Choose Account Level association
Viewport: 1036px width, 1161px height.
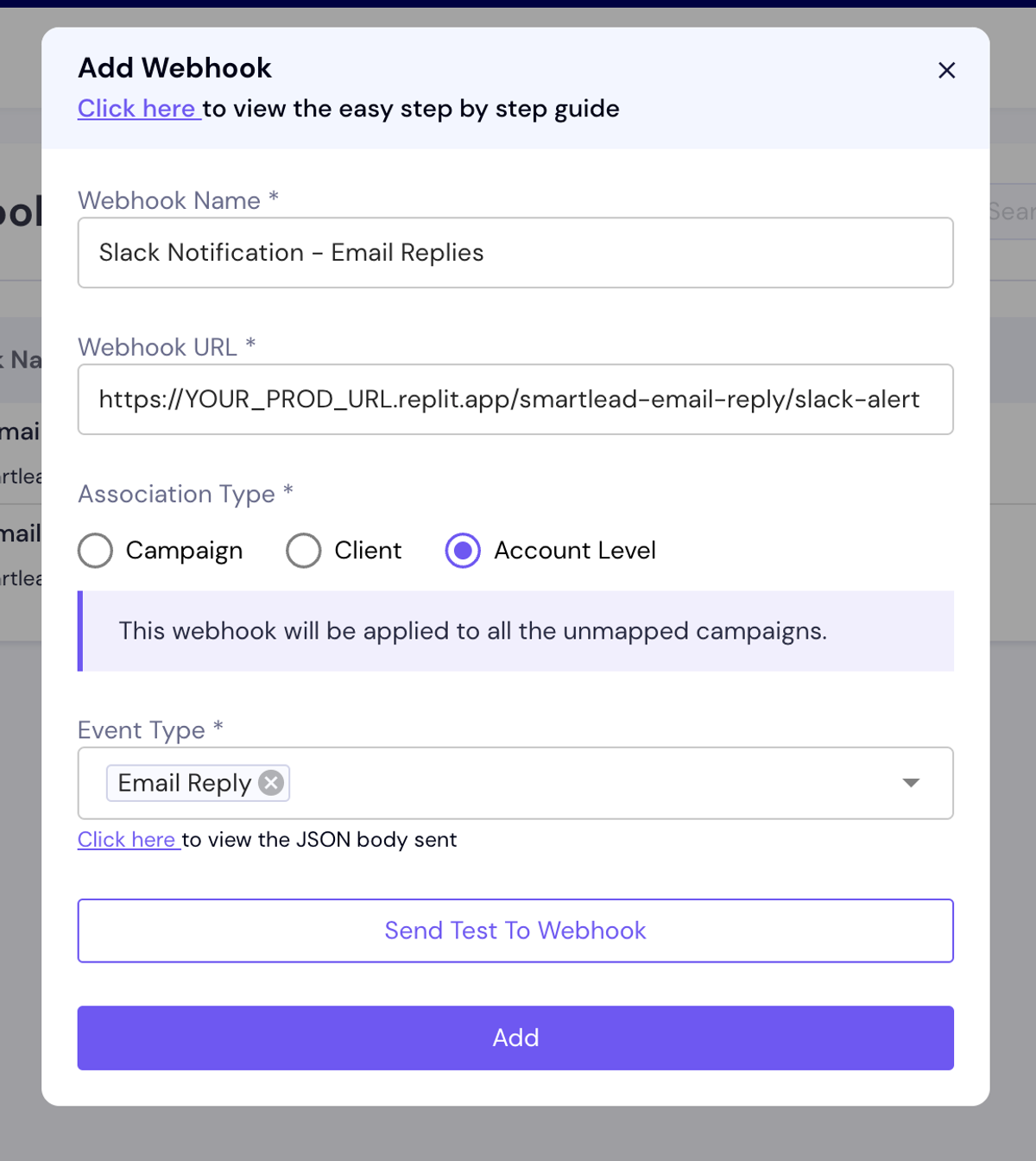point(463,550)
